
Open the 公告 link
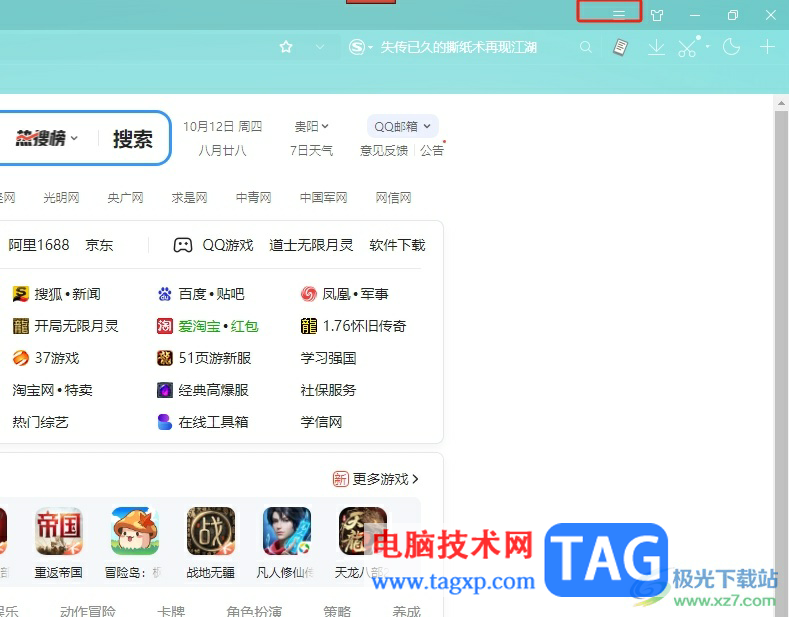pos(432,150)
